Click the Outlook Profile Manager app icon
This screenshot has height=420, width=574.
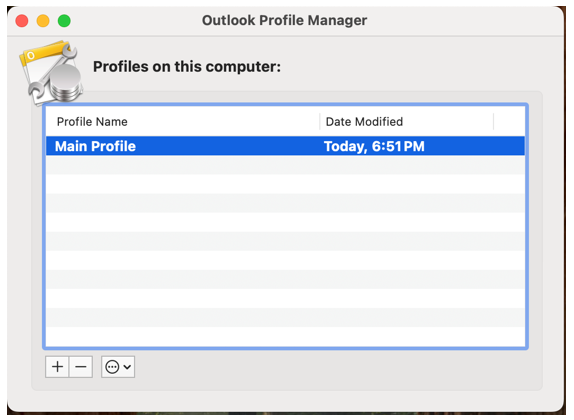tap(51, 73)
